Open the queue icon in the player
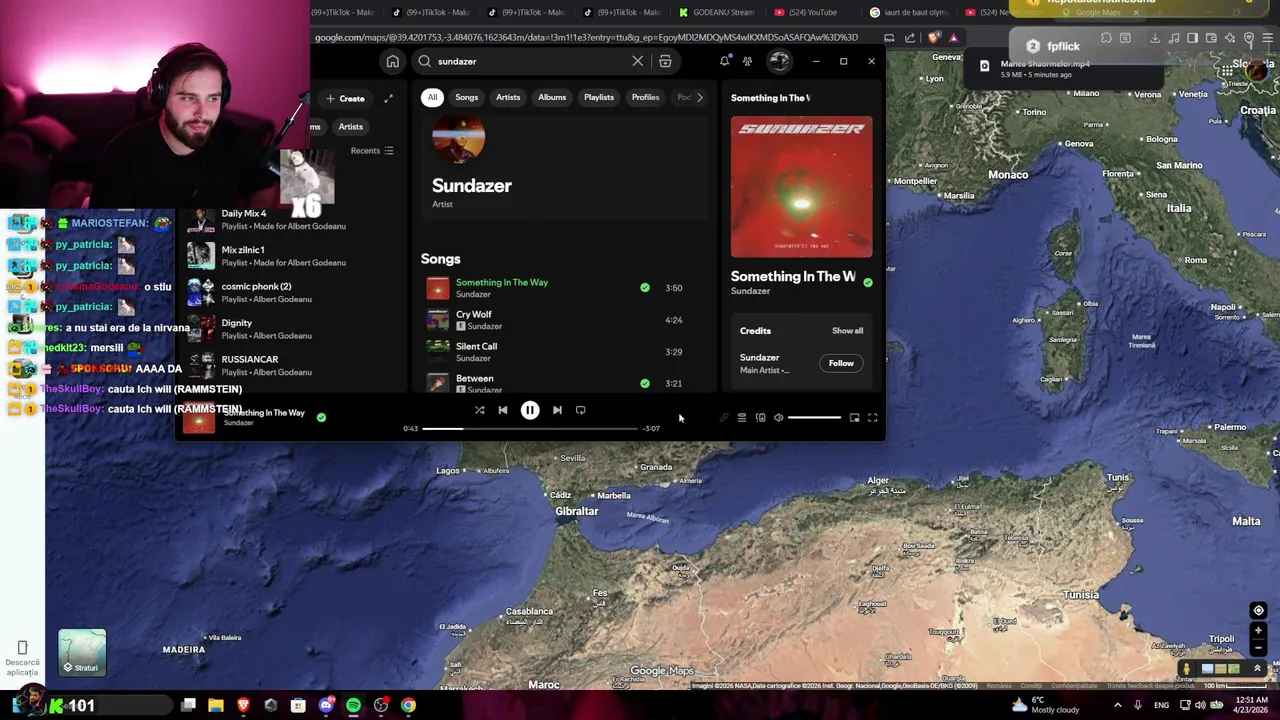 [x=742, y=418]
